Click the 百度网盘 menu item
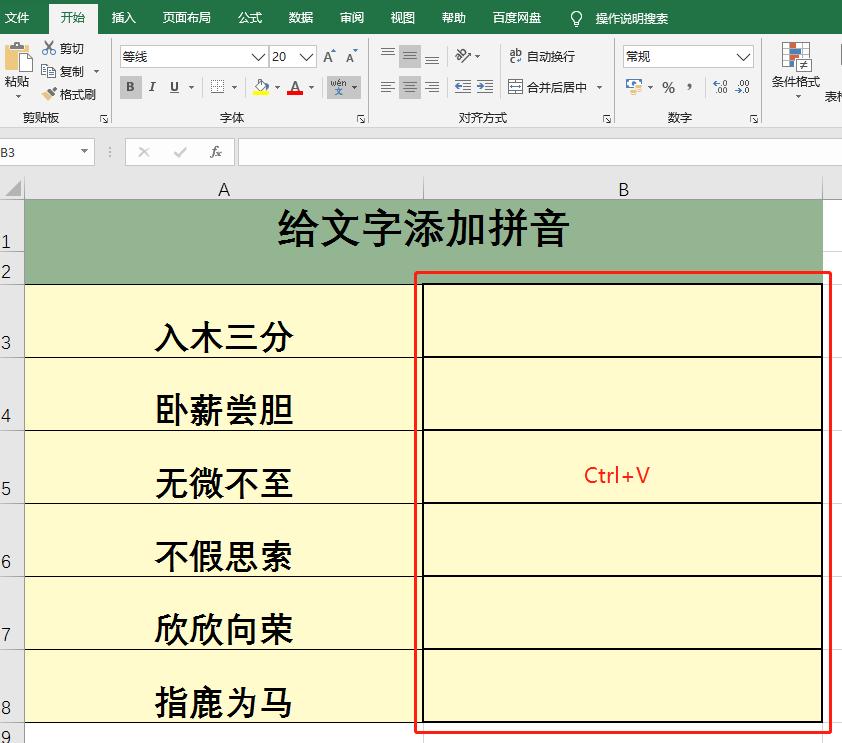The width and height of the screenshot is (842, 743). (x=516, y=17)
